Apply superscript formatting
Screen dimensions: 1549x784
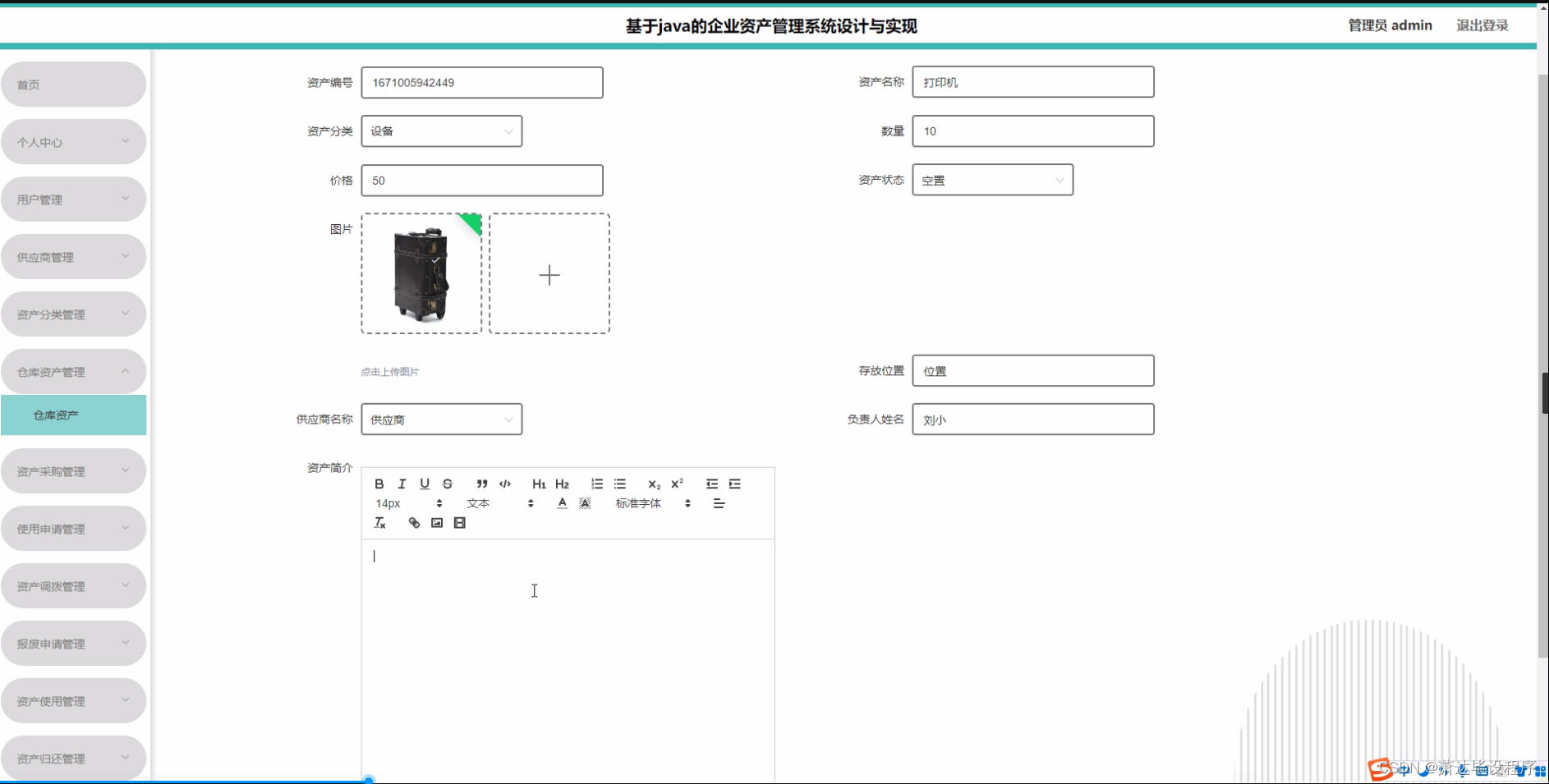coord(677,484)
